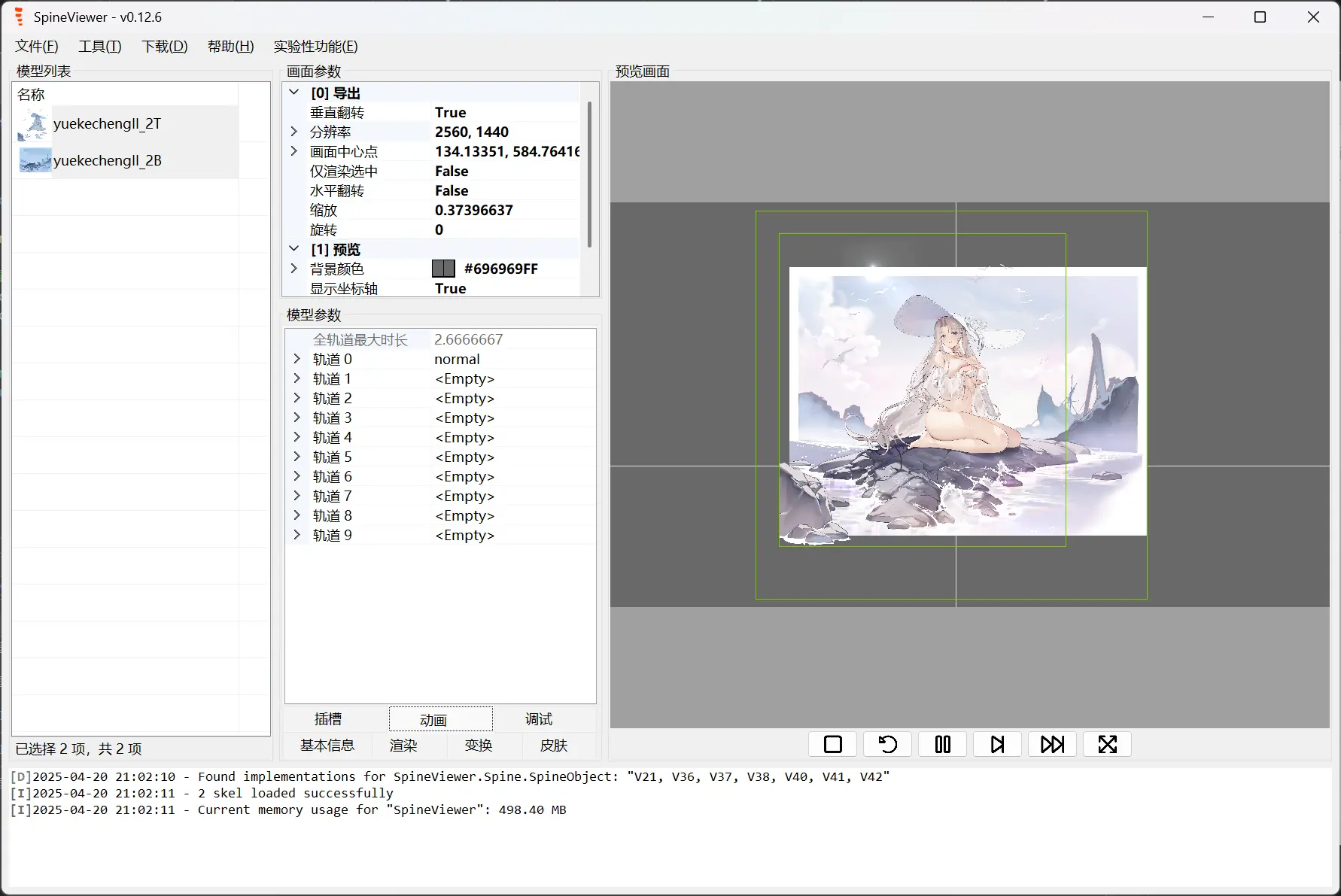Click the yuekechengll_2B model thumbnail
This screenshot has height=896, width=1341.
click(x=34, y=159)
